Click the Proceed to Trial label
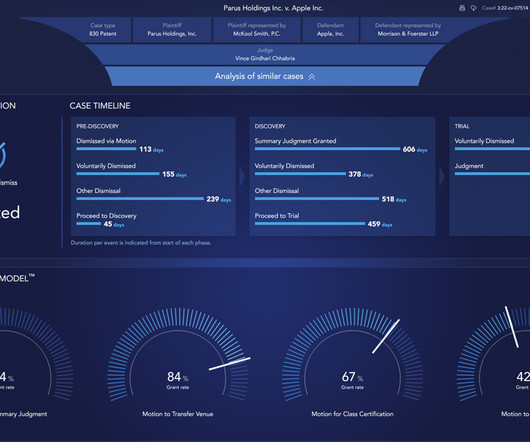Screen dimensions: 530x442 point(277,216)
